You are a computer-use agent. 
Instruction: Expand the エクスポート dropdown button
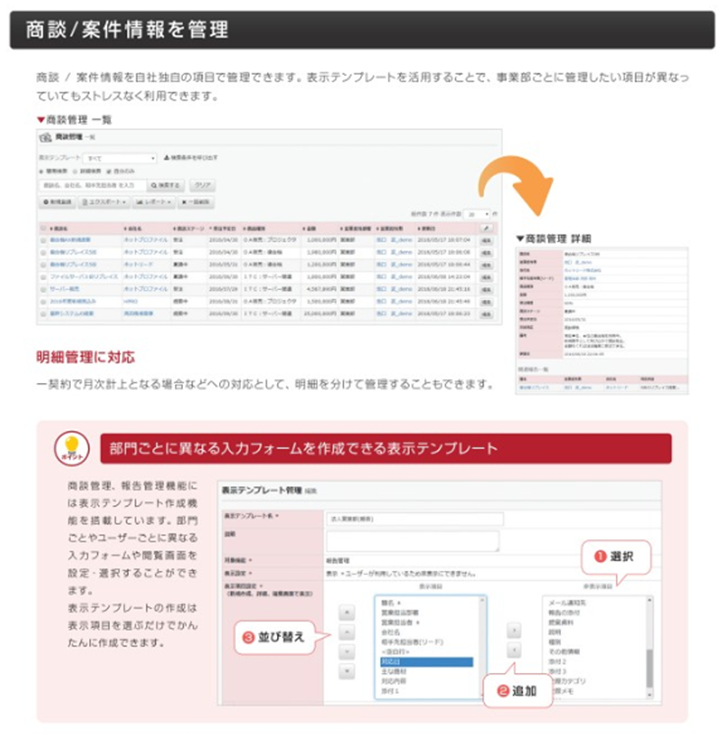tap(108, 201)
